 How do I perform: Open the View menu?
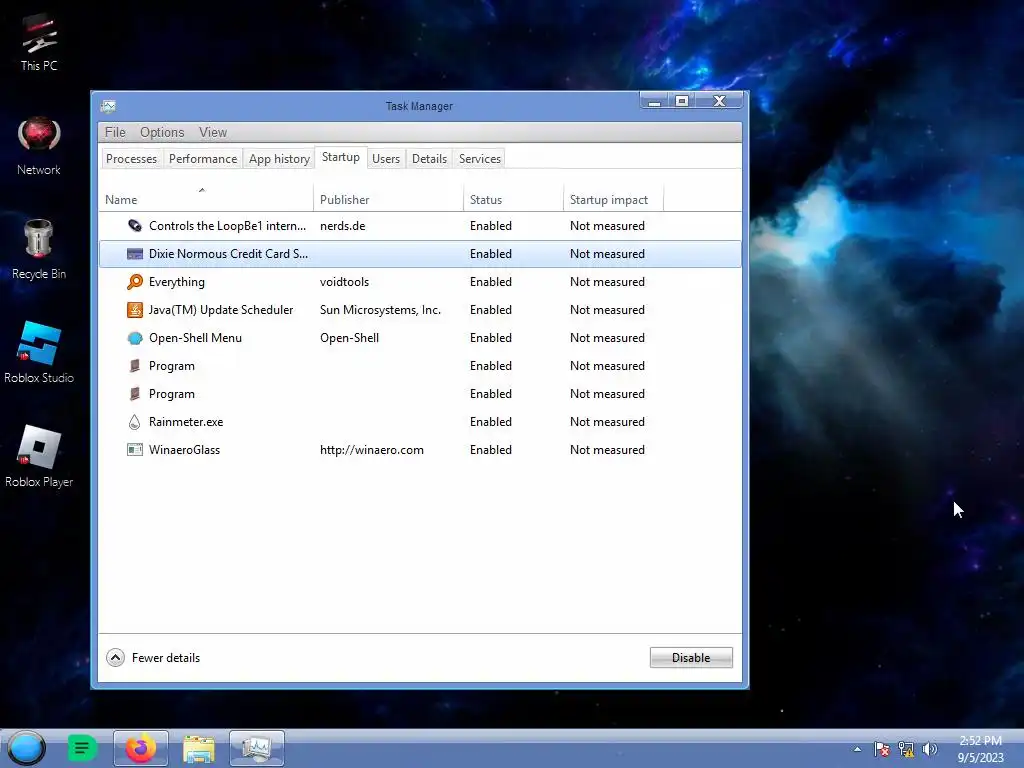(x=213, y=133)
